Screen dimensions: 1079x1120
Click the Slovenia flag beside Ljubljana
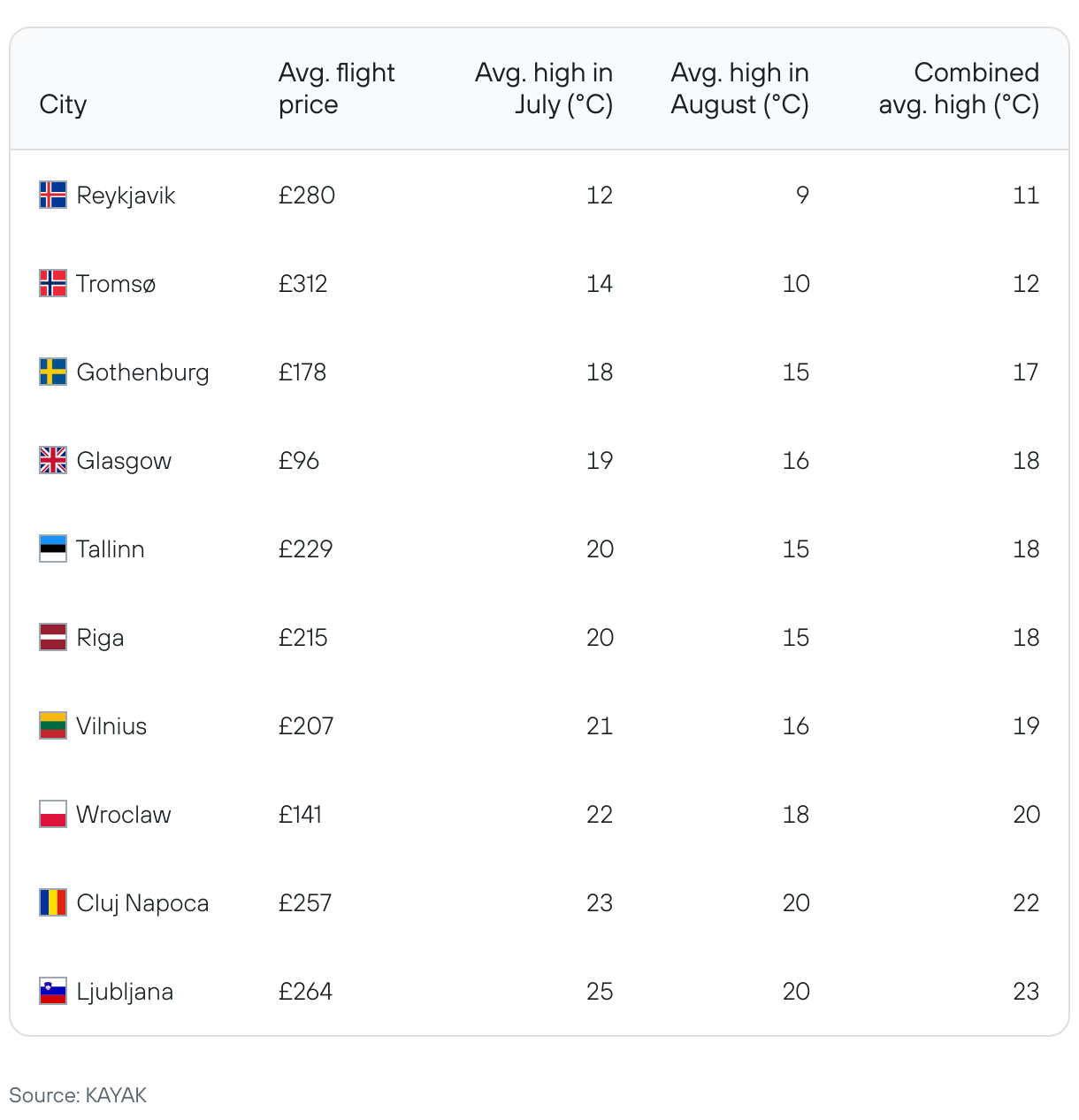point(53,991)
